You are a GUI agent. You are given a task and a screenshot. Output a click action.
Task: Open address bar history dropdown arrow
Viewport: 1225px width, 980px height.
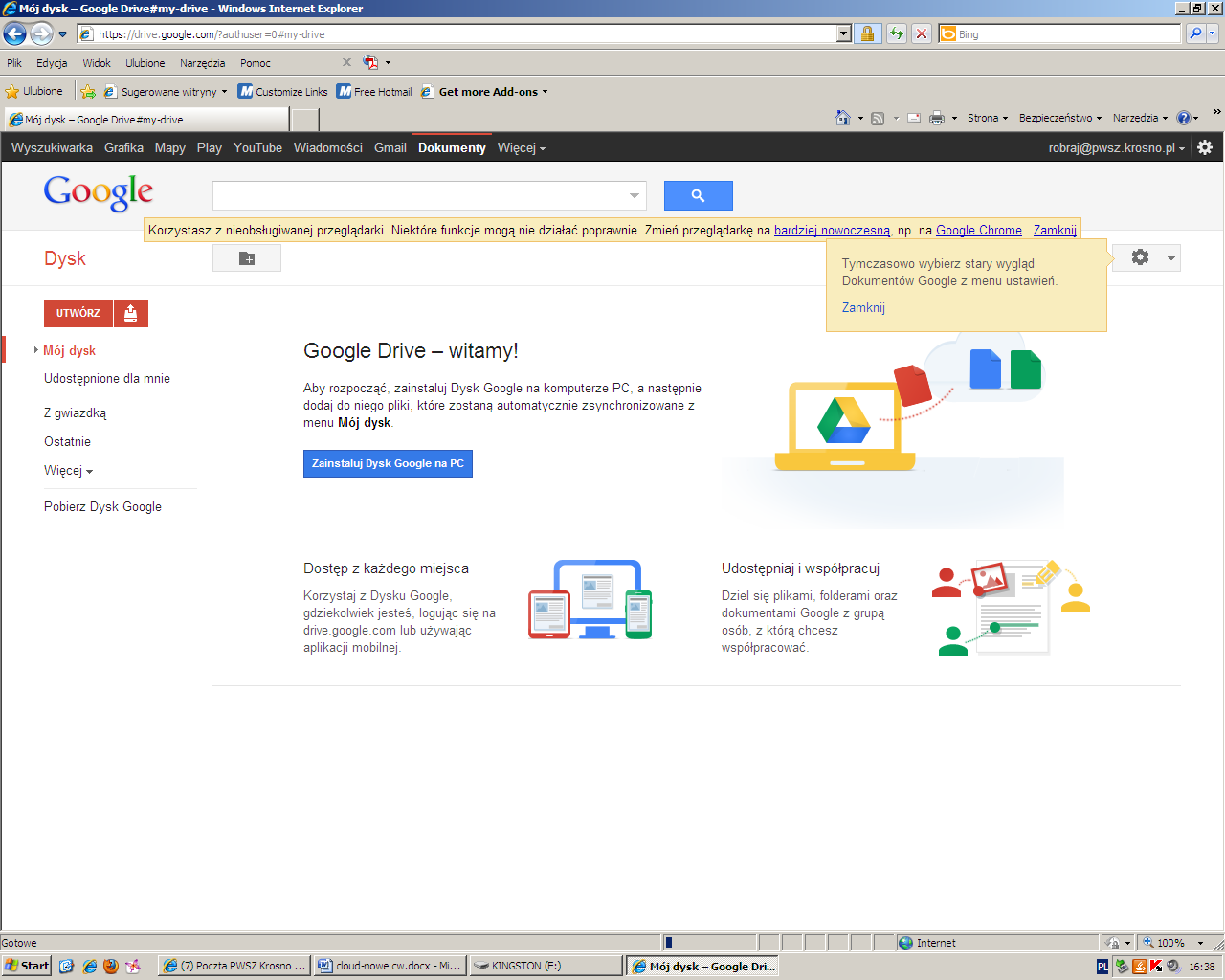click(843, 33)
